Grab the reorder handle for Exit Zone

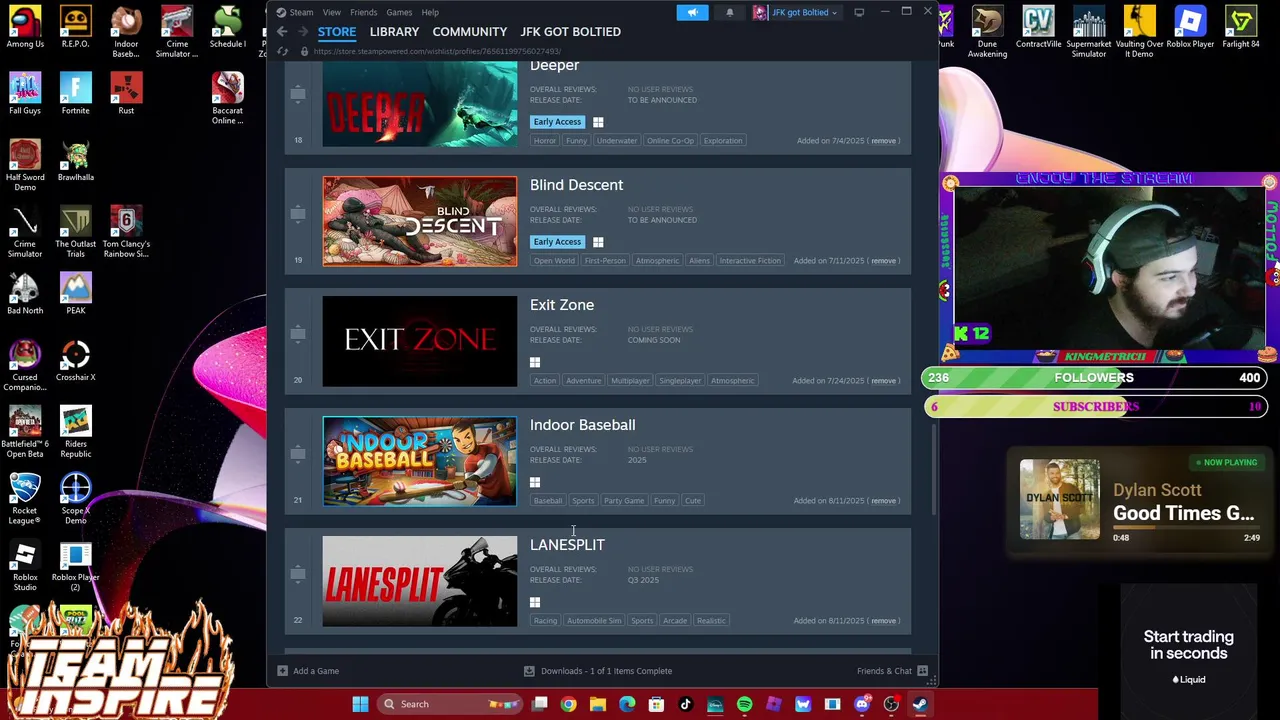(x=298, y=333)
